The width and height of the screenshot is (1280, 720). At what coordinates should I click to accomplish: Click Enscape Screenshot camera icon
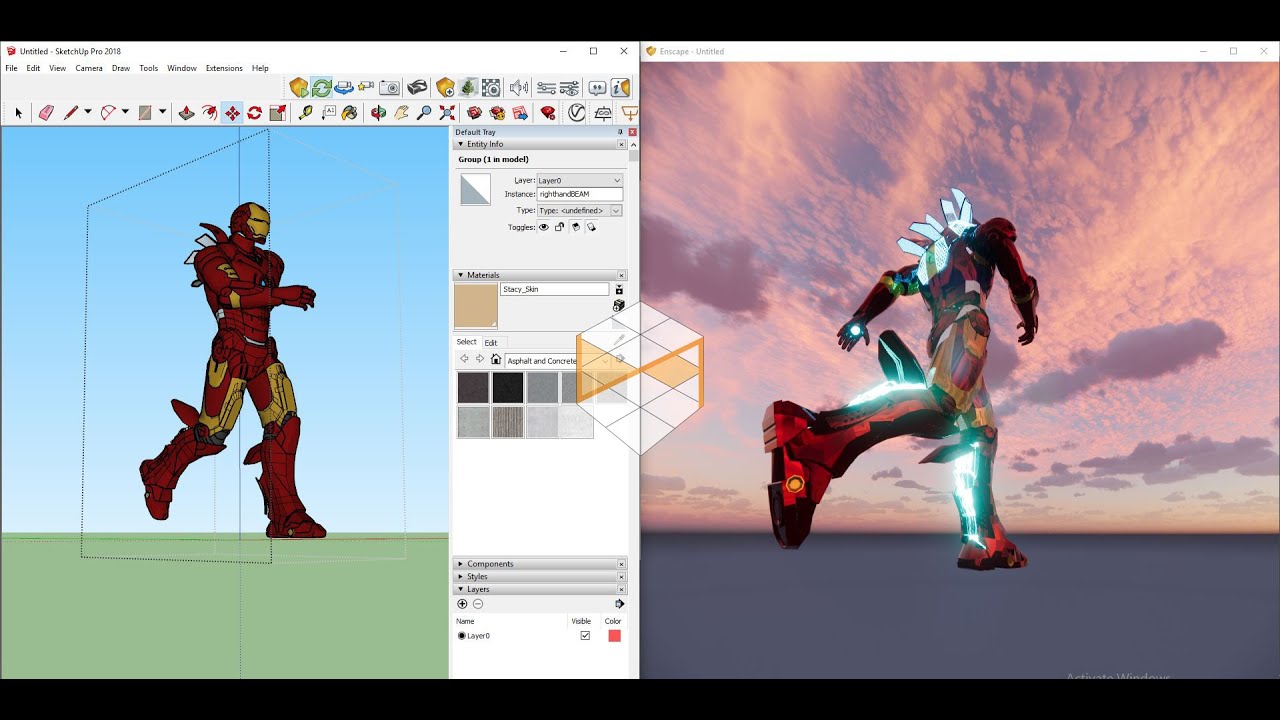click(x=390, y=88)
